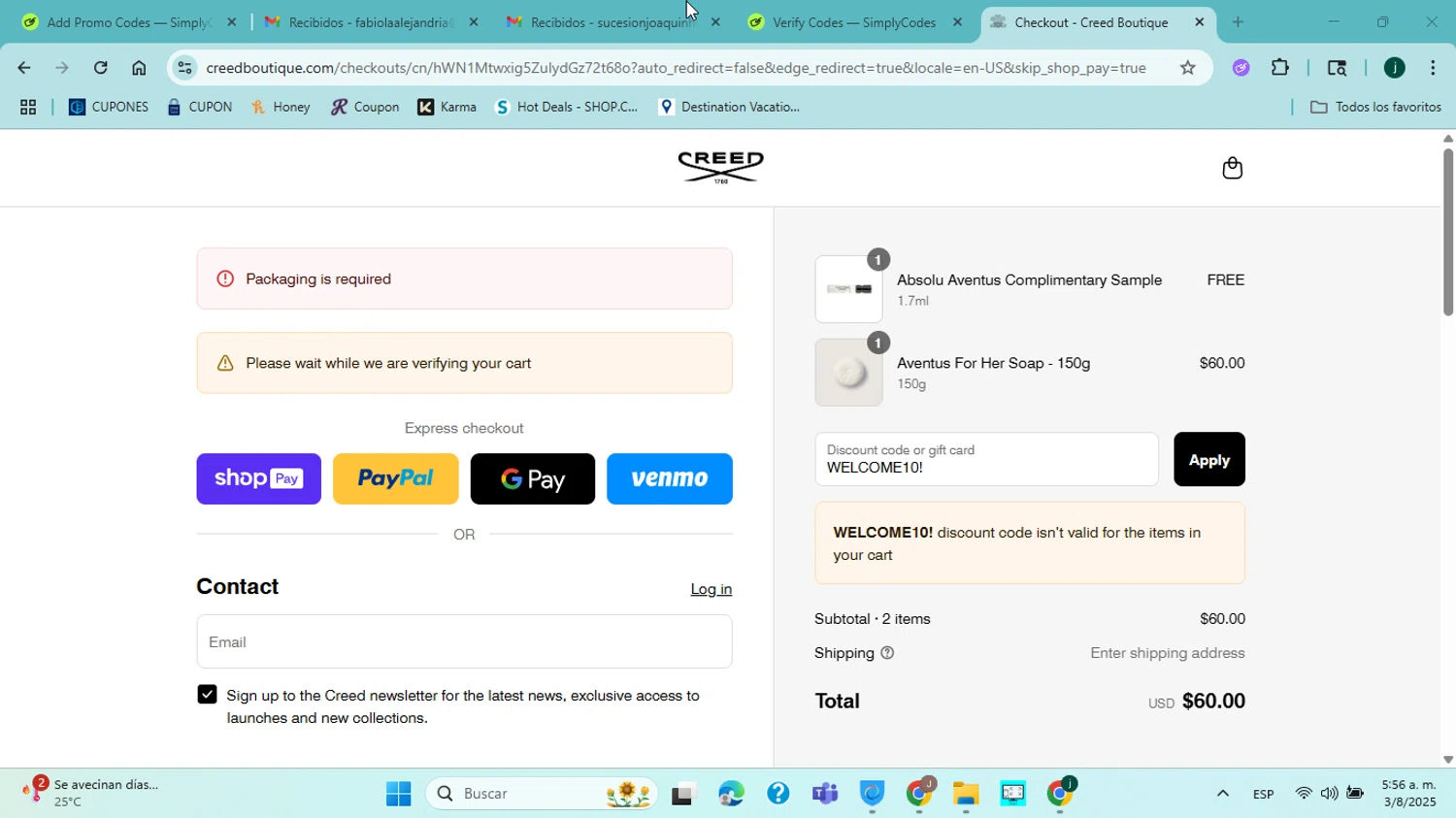Pay with Shop Pay express checkout
The image size is (1456, 818).
258,478
